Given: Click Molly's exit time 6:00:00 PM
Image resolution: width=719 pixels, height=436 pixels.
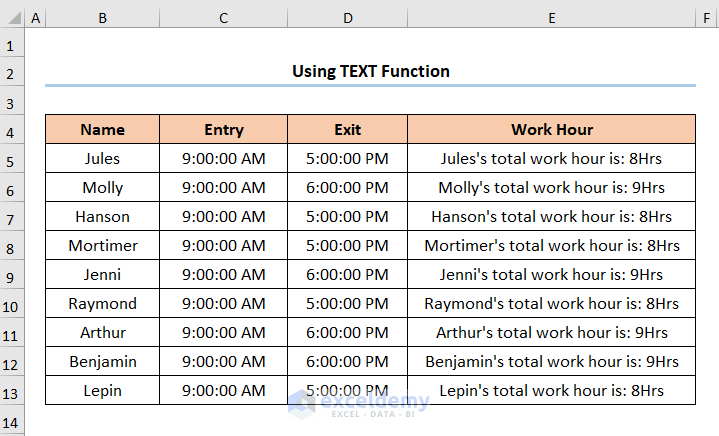Looking at the screenshot, I should pos(348,187).
